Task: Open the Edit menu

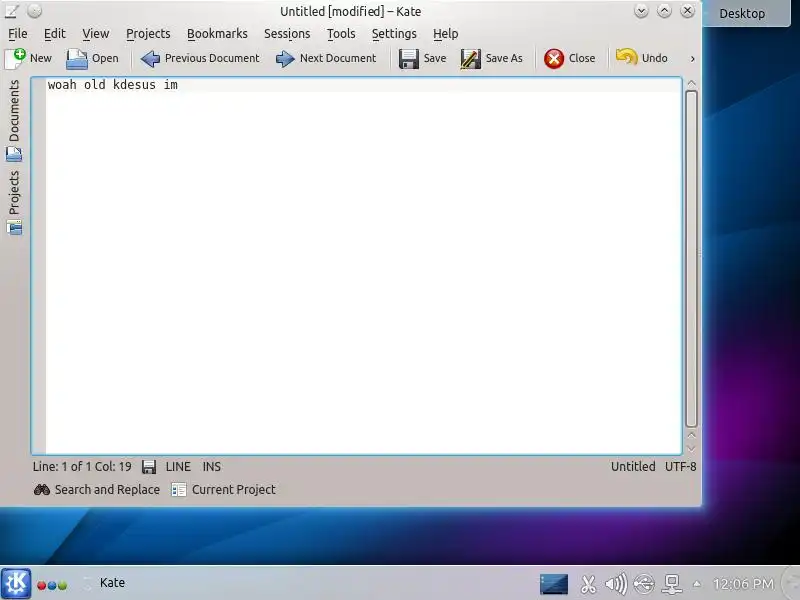Action: [55, 34]
